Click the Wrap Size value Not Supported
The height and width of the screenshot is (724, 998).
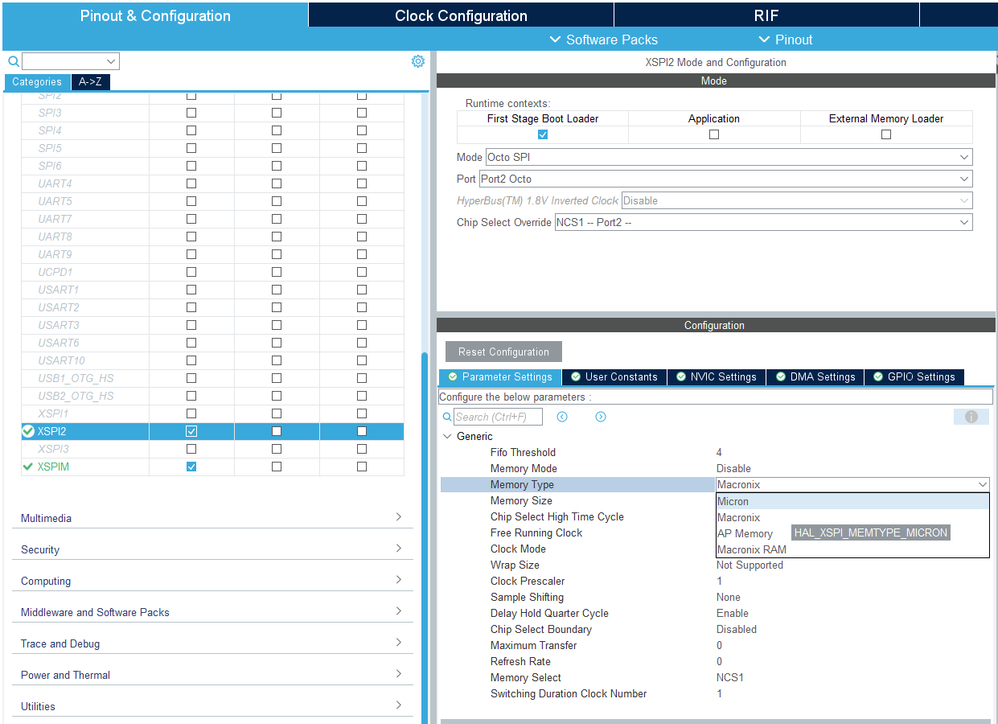tap(749, 565)
